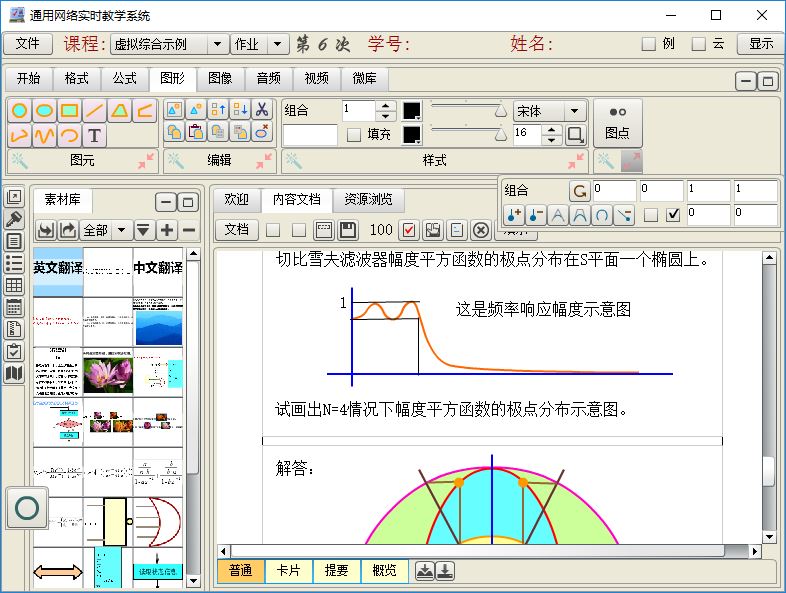The image size is (786, 593).
Task: Select the straight line tool
Action: pyautogui.click(x=94, y=110)
